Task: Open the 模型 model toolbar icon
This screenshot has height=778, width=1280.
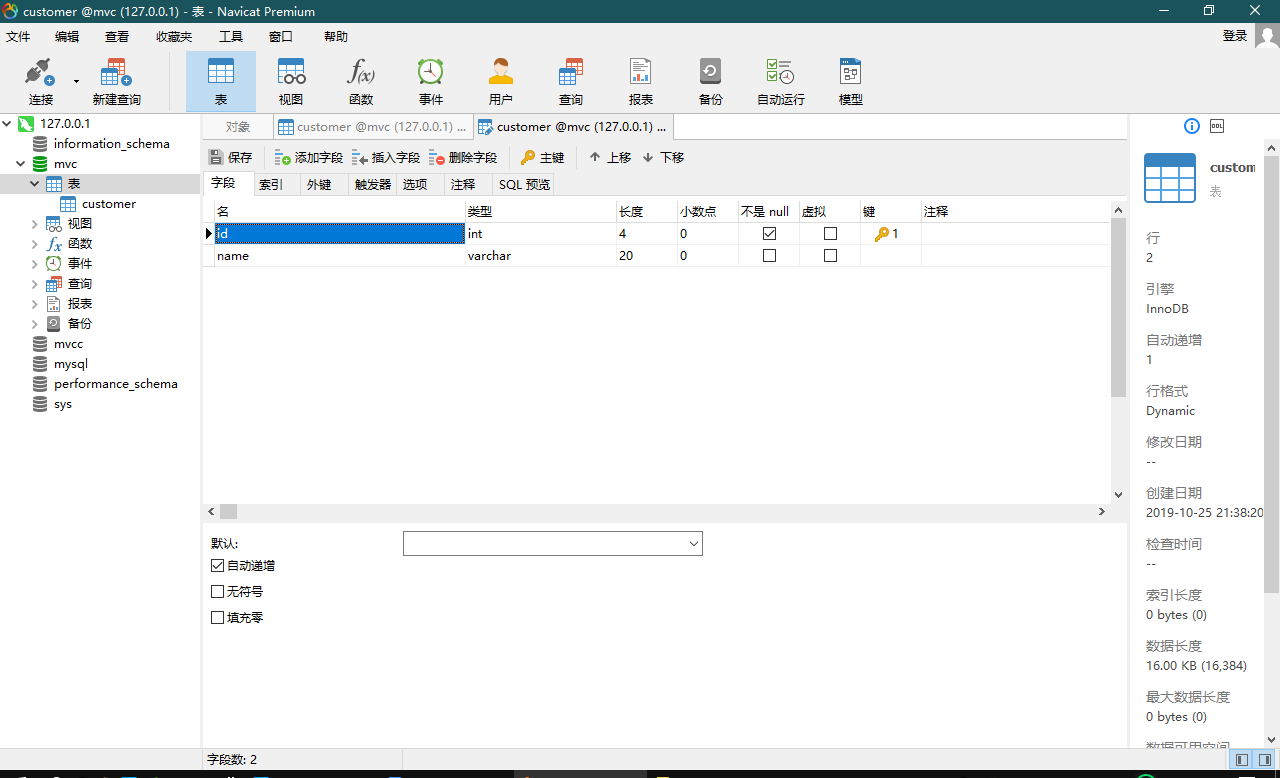Action: click(851, 82)
